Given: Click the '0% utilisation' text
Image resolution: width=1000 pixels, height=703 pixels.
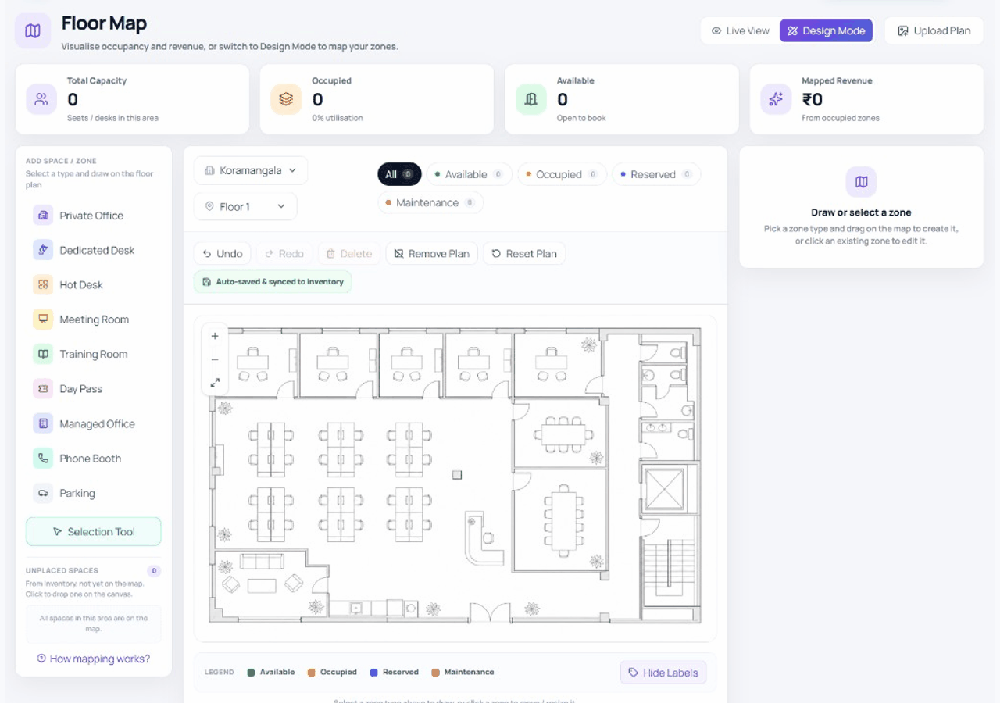Looking at the screenshot, I should [x=337, y=118].
